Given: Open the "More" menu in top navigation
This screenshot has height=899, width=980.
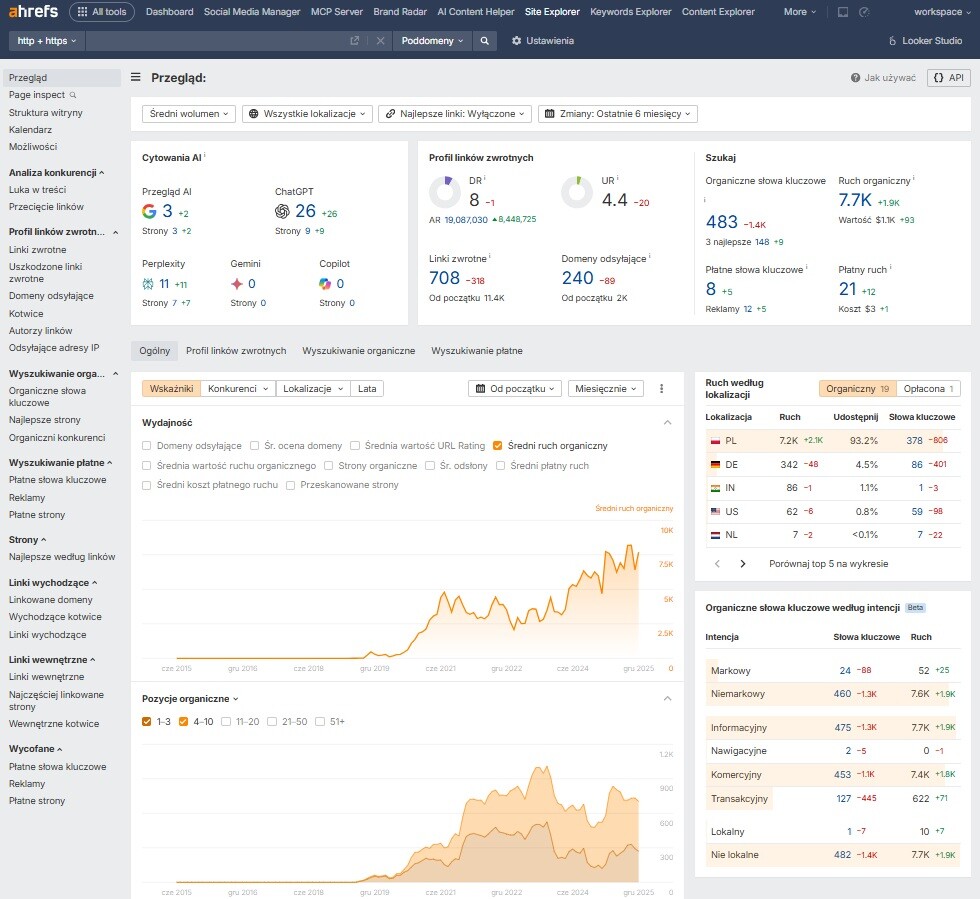Looking at the screenshot, I should point(798,12).
